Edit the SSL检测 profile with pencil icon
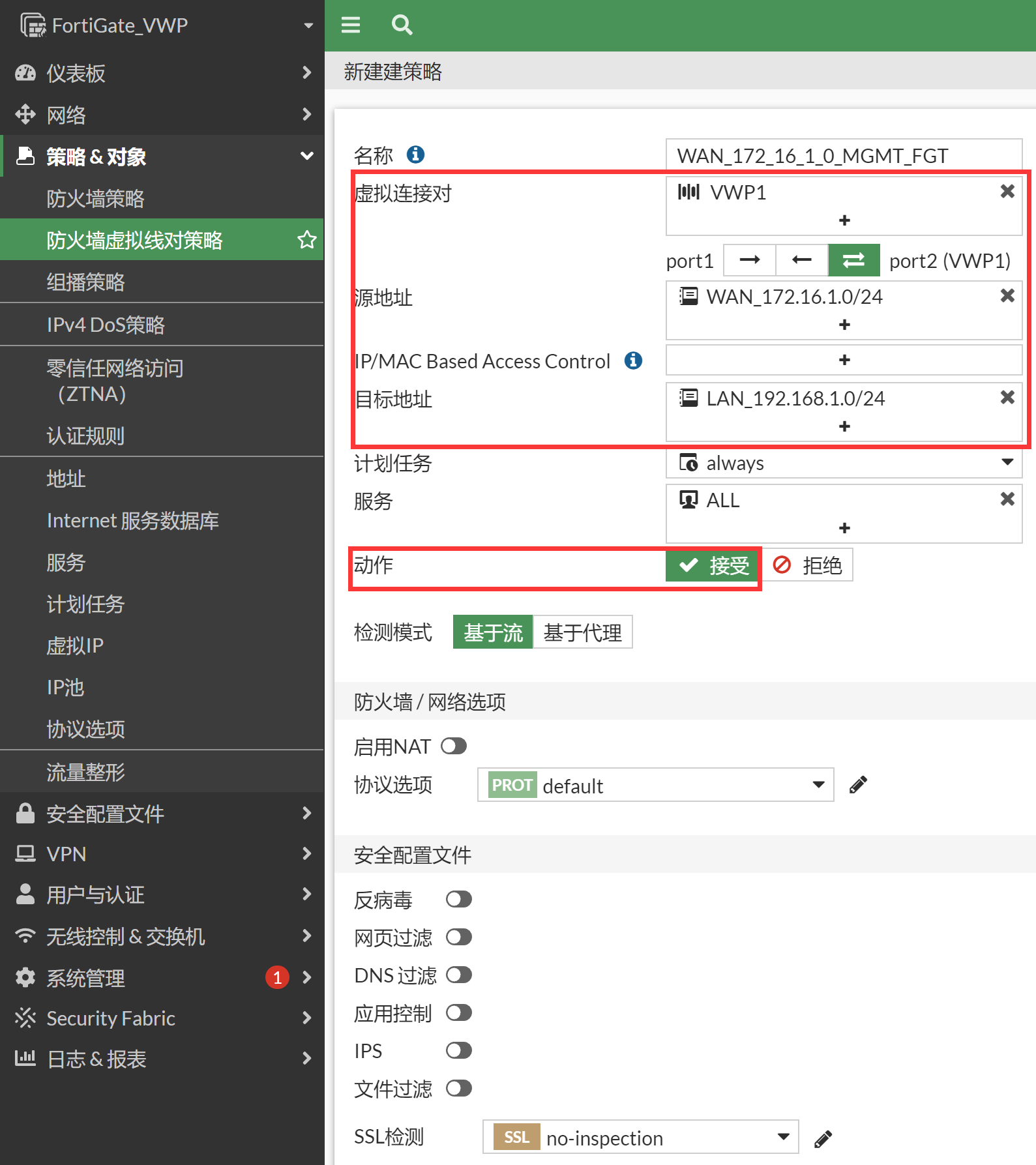The height and width of the screenshot is (1165, 1036). pos(823,1139)
